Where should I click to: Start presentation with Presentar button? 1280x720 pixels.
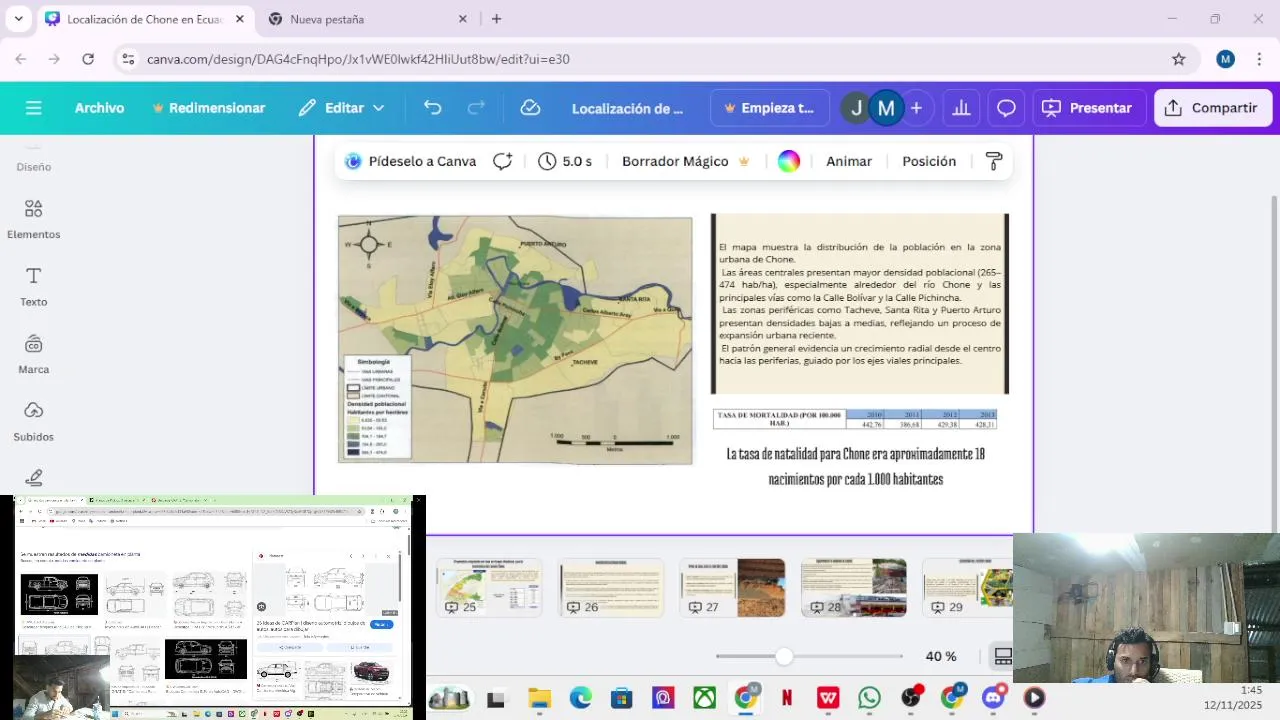point(1088,108)
